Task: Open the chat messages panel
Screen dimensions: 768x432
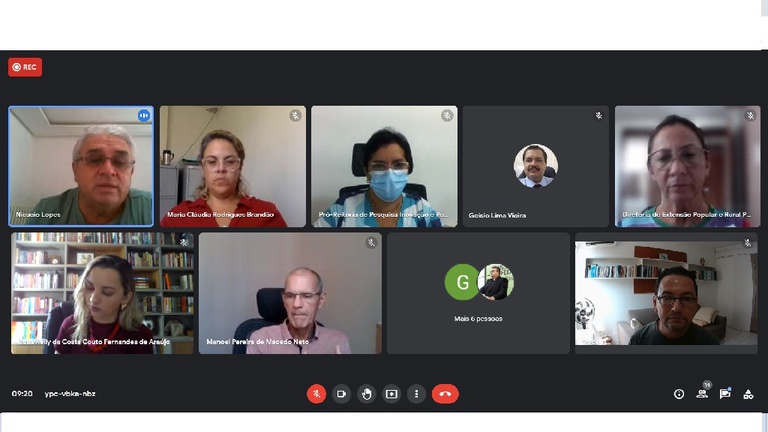Action: pyautogui.click(x=725, y=394)
